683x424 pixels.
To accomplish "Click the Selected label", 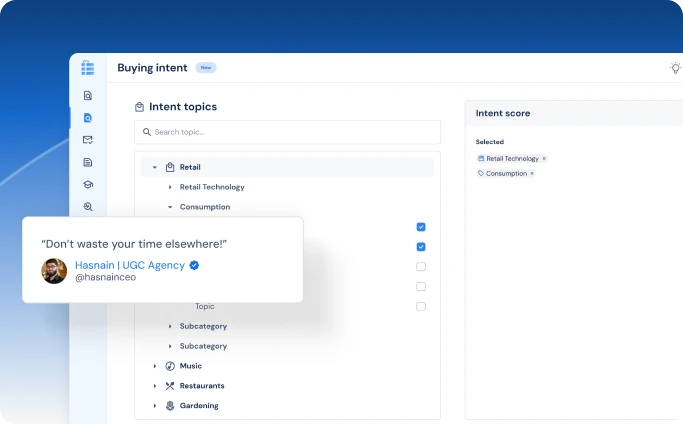I will coord(490,142).
